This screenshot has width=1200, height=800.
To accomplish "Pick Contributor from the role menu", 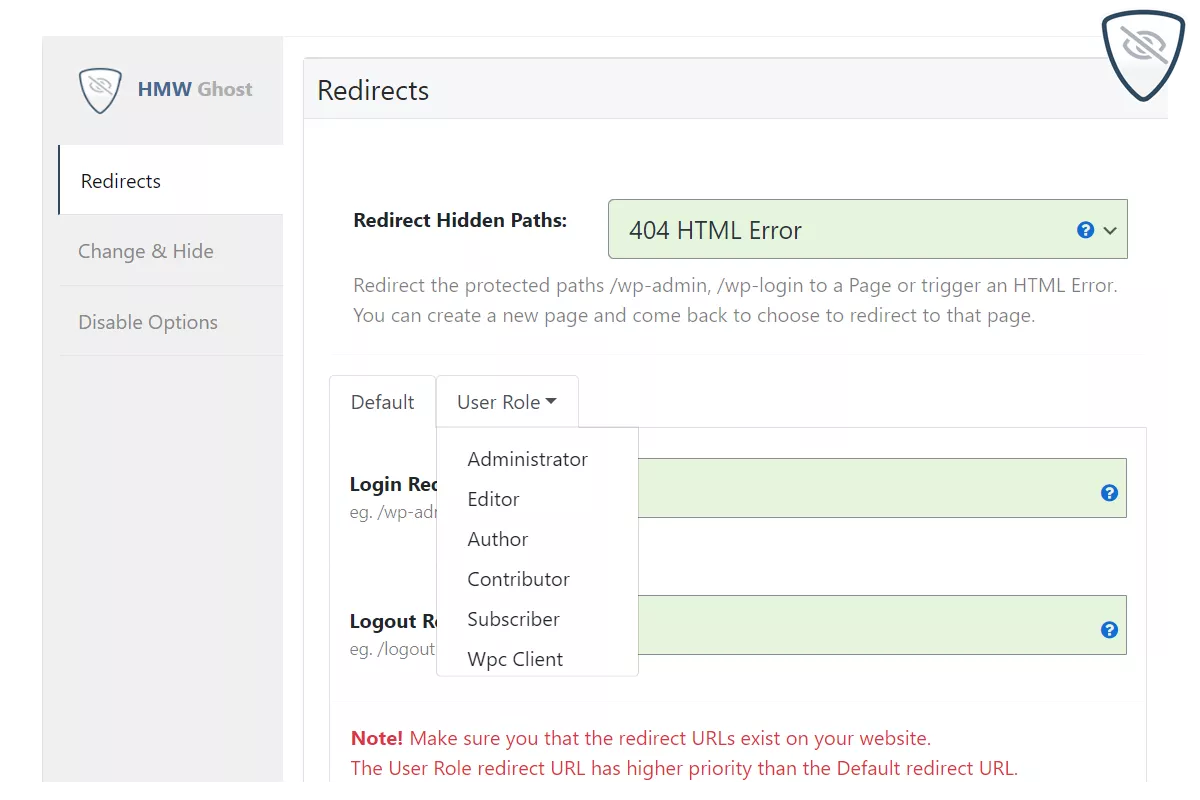I will point(518,579).
